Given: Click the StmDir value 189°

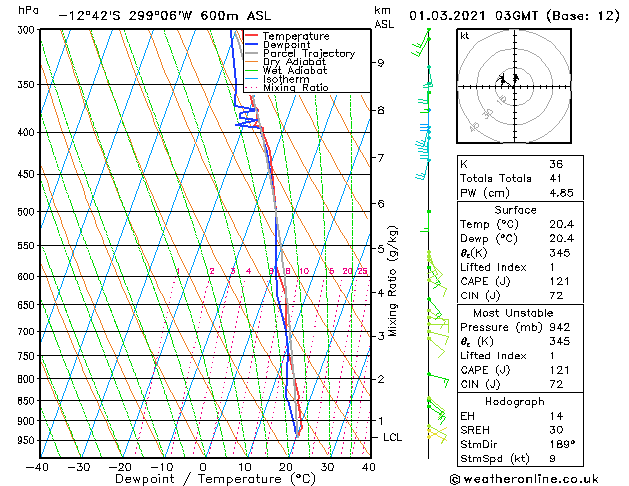Looking at the screenshot, I should pos(562,444).
